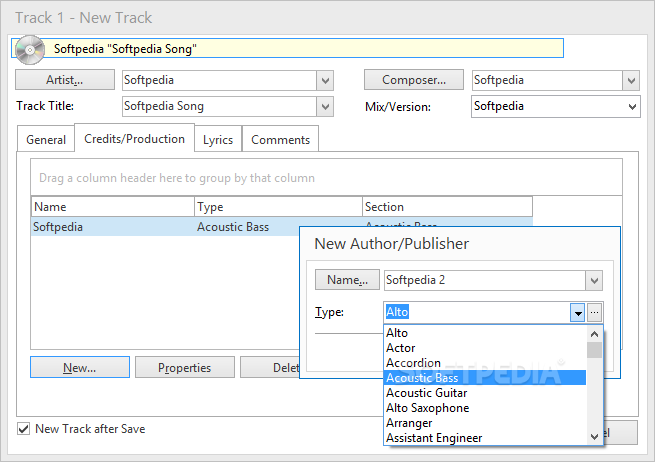Image resolution: width=655 pixels, height=462 pixels.
Task: Choose Arranger in the Type list
Action: tap(485, 423)
